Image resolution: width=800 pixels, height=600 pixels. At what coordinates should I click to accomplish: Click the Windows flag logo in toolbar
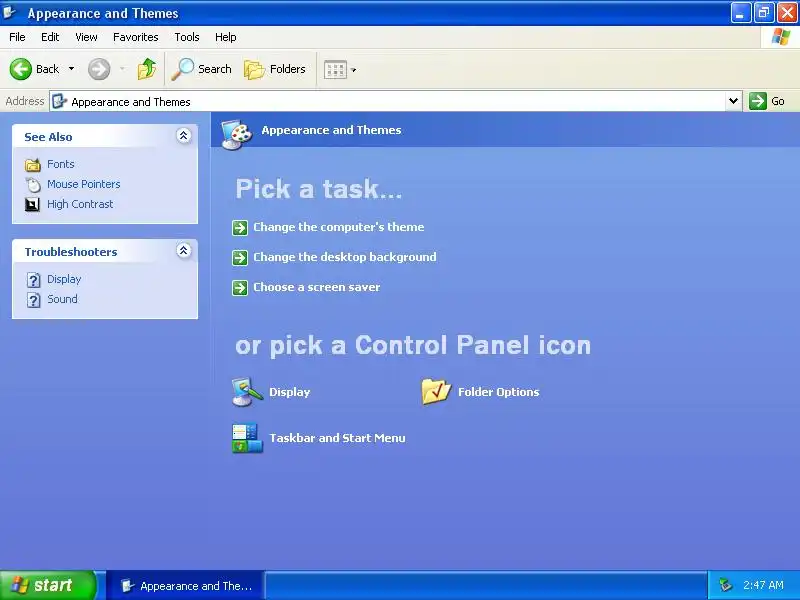pyautogui.click(x=781, y=37)
